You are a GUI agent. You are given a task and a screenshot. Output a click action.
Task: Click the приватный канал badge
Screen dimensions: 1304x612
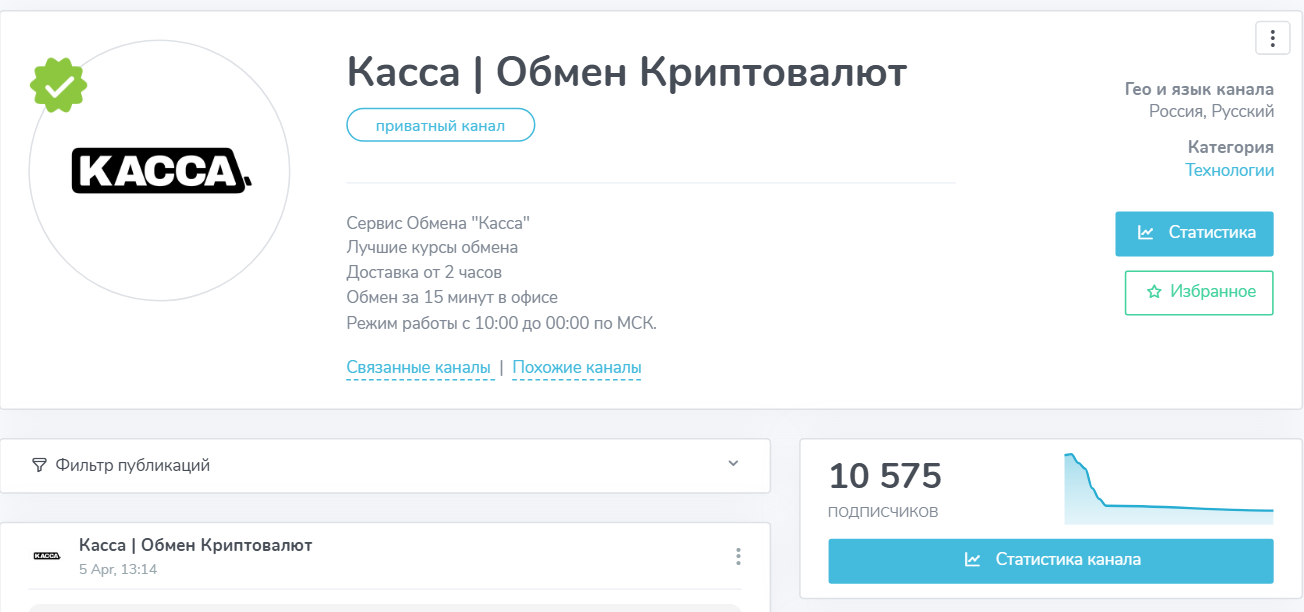[440, 124]
